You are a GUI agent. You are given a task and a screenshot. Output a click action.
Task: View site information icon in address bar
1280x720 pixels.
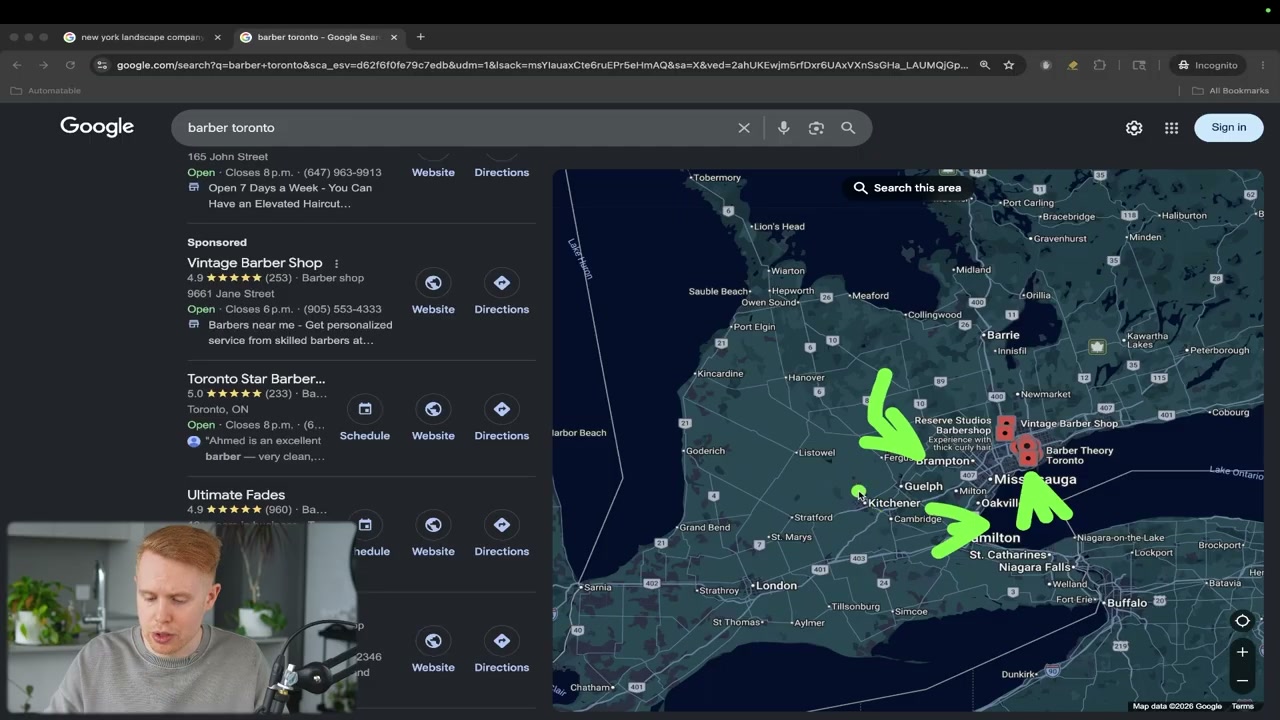(101, 65)
